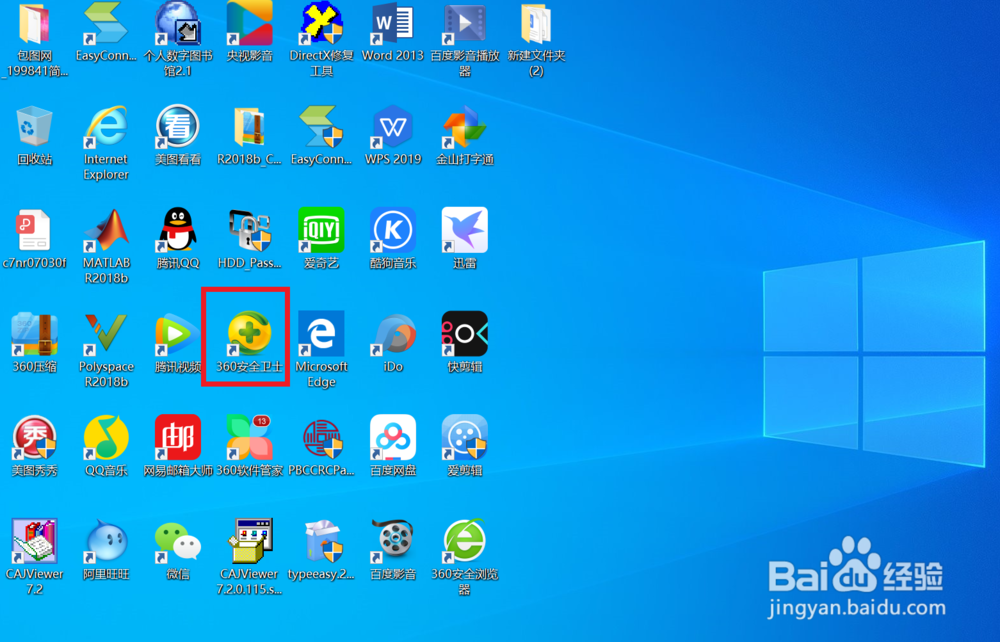Start 美图秀秀 photo editor

pos(34,440)
